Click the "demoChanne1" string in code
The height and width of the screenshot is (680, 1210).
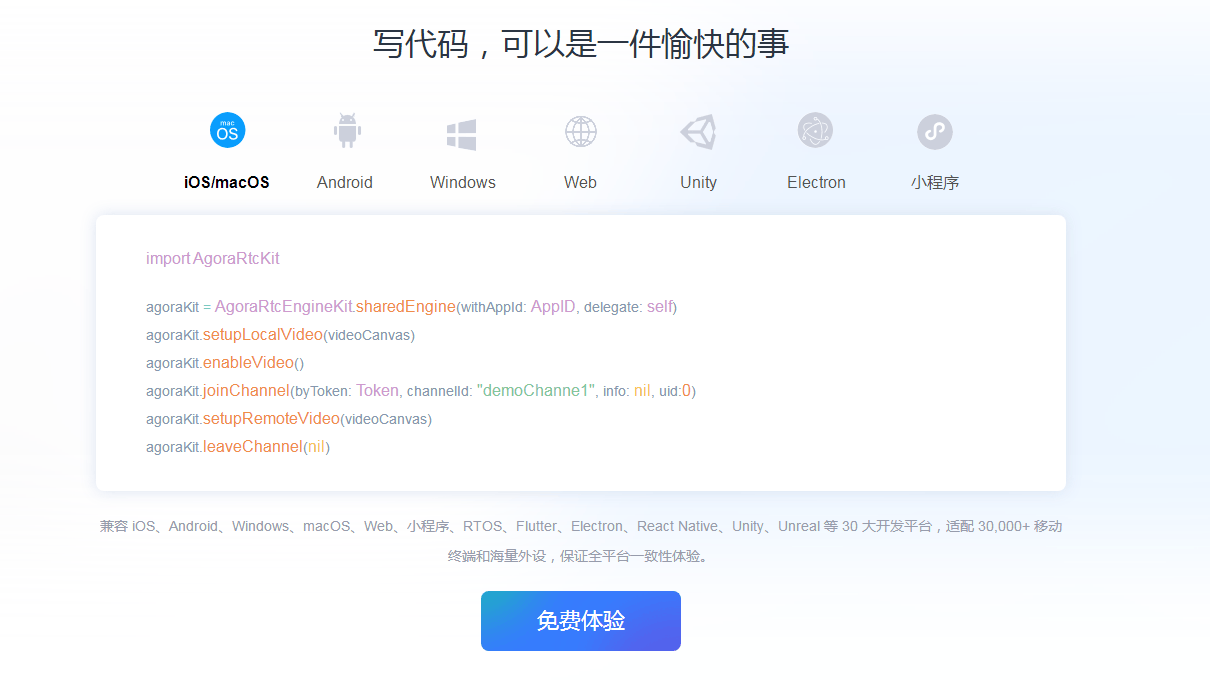(x=536, y=390)
